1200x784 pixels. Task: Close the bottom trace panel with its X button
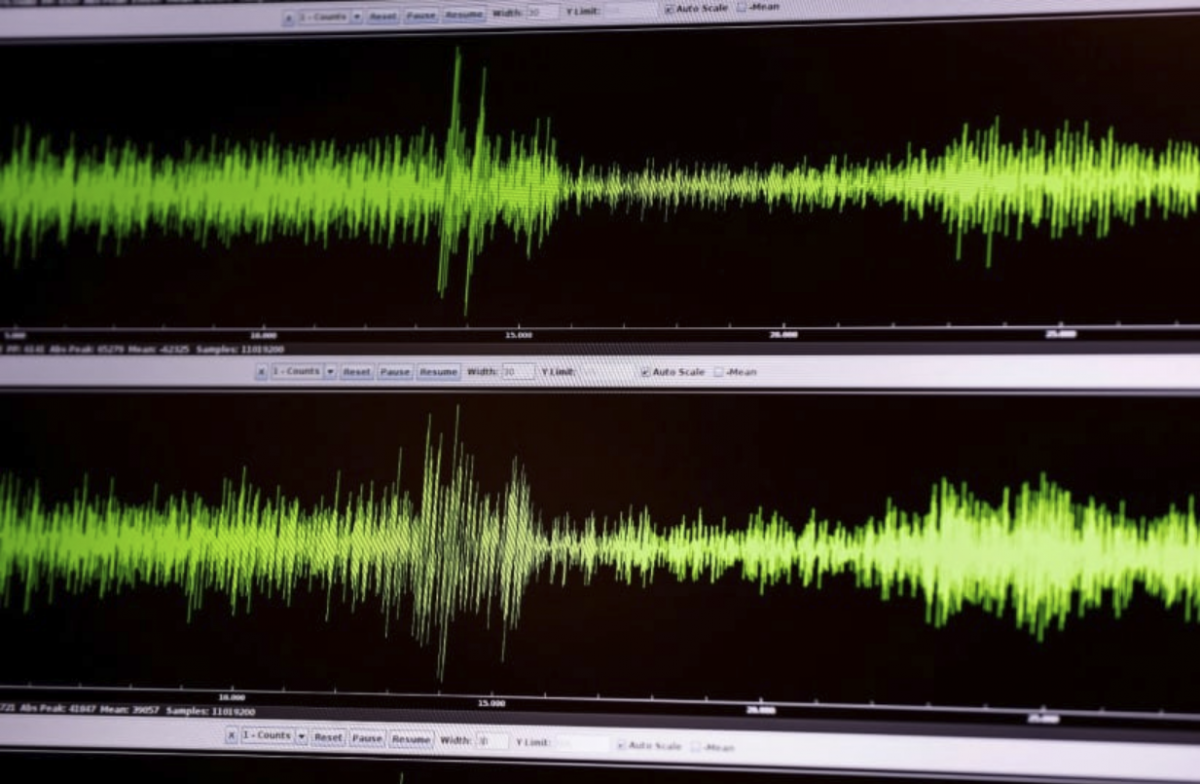tap(231, 736)
